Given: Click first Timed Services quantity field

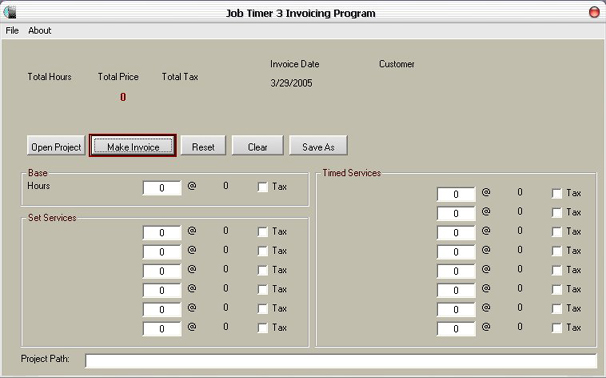Looking at the screenshot, I should (x=456, y=194).
